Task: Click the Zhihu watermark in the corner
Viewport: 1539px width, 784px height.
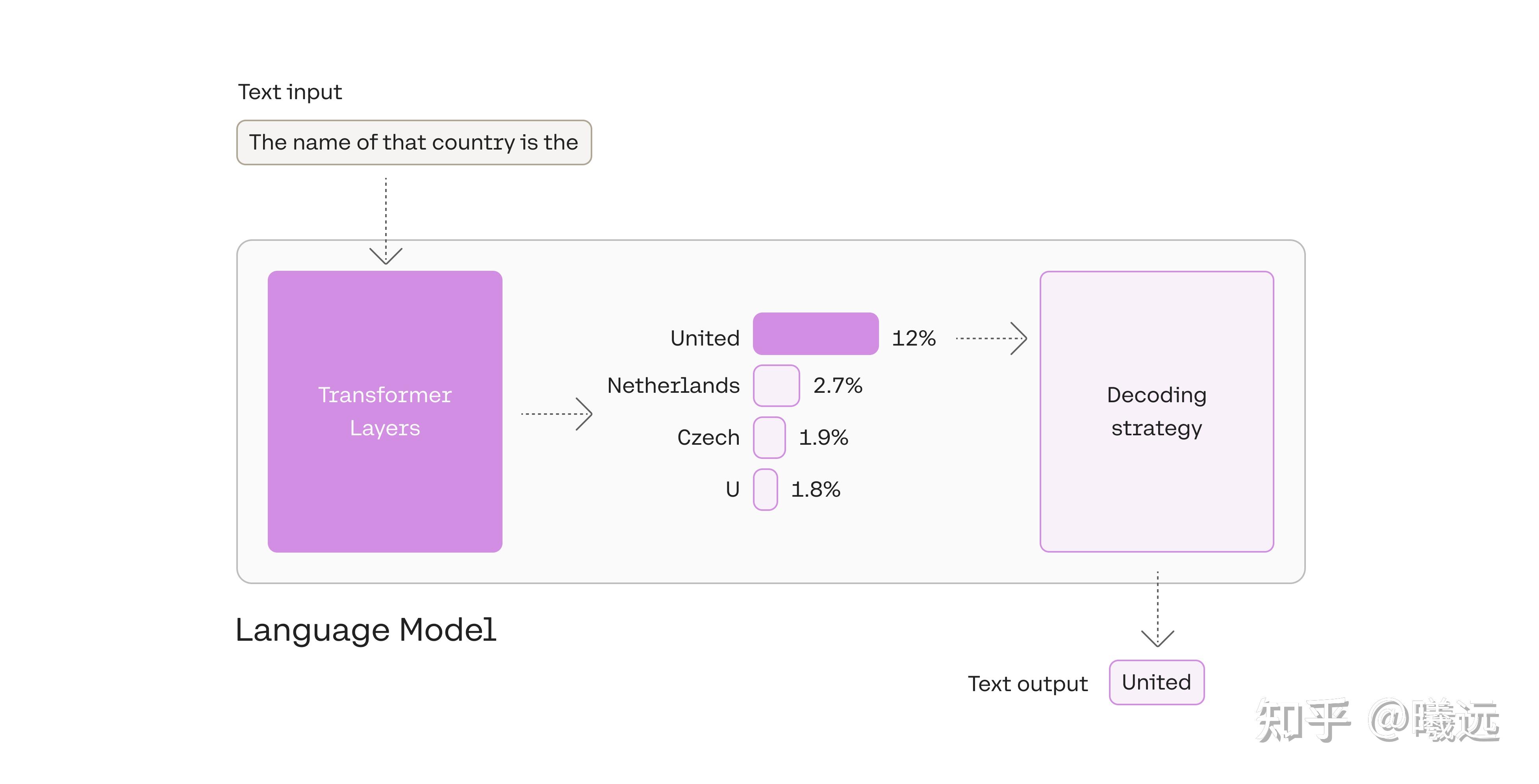Action: 1377,721
